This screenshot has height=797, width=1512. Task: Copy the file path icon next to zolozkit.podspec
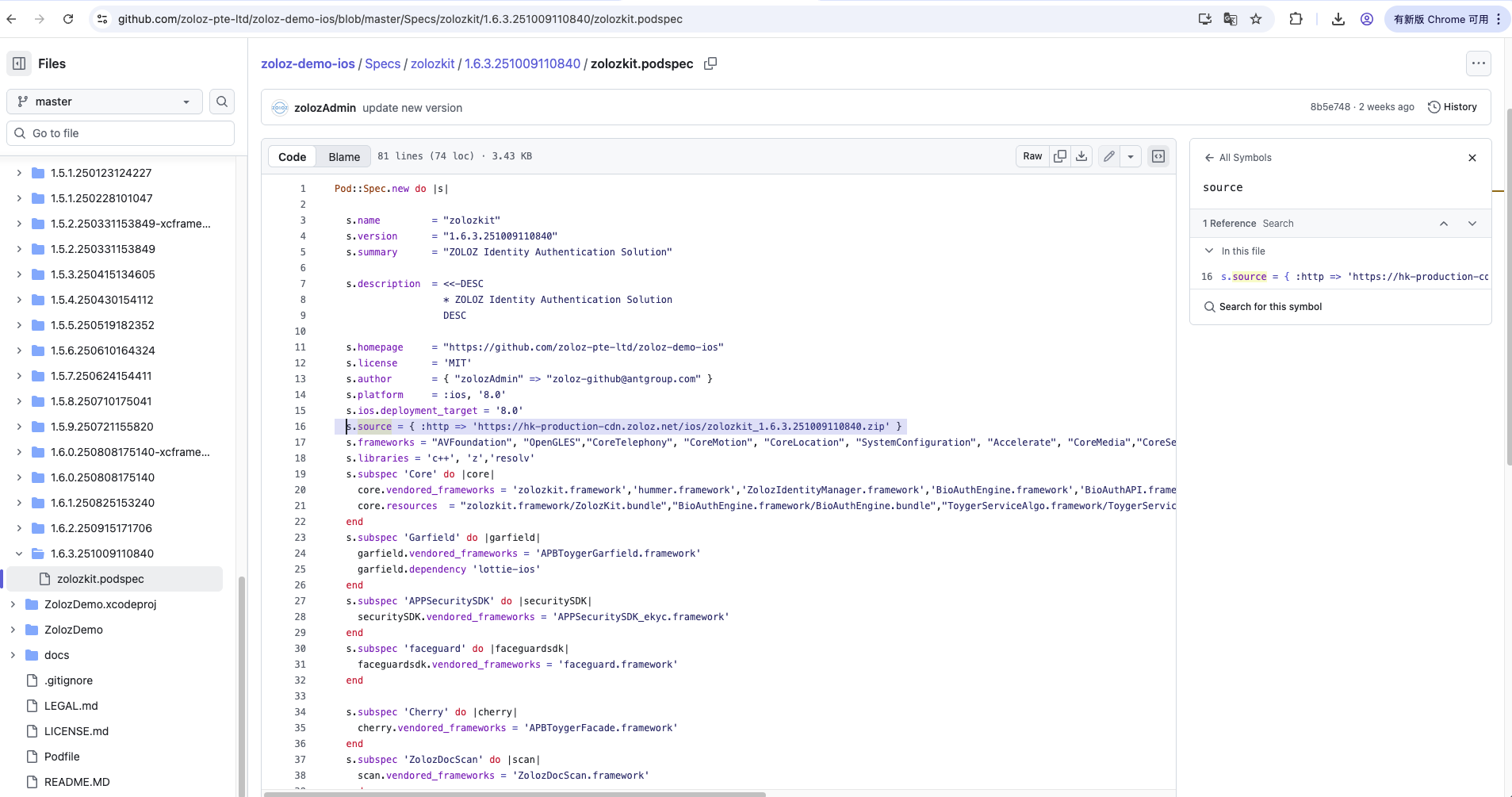coord(710,63)
